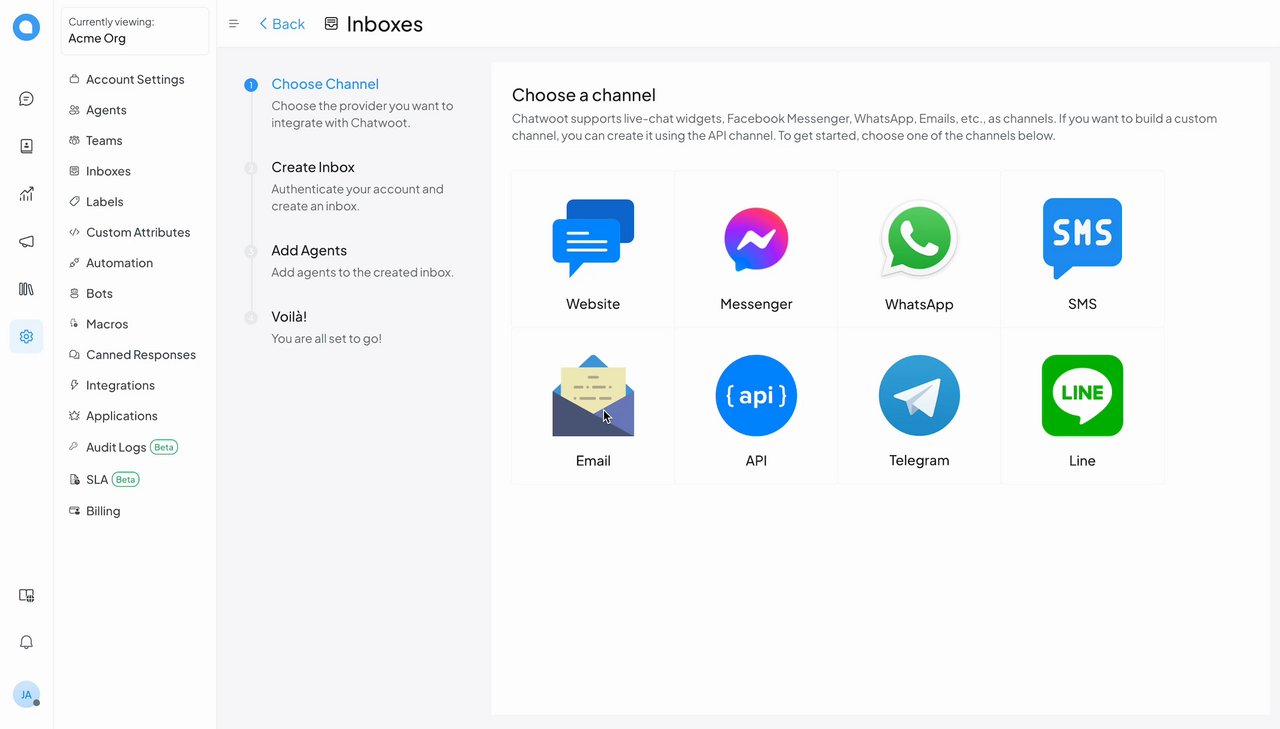Select the API channel icon

pyautogui.click(x=756, y=396)
